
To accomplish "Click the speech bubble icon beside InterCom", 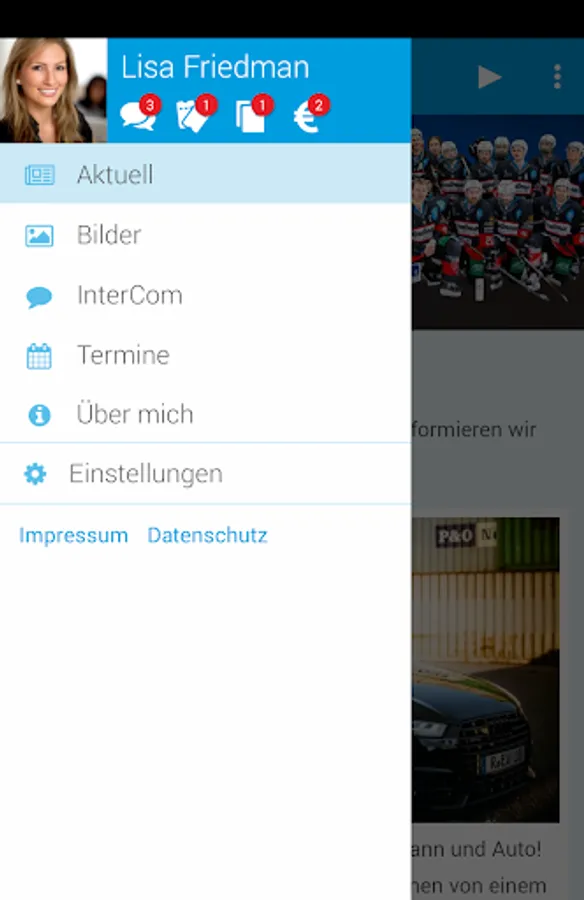I will click(39, 297).
